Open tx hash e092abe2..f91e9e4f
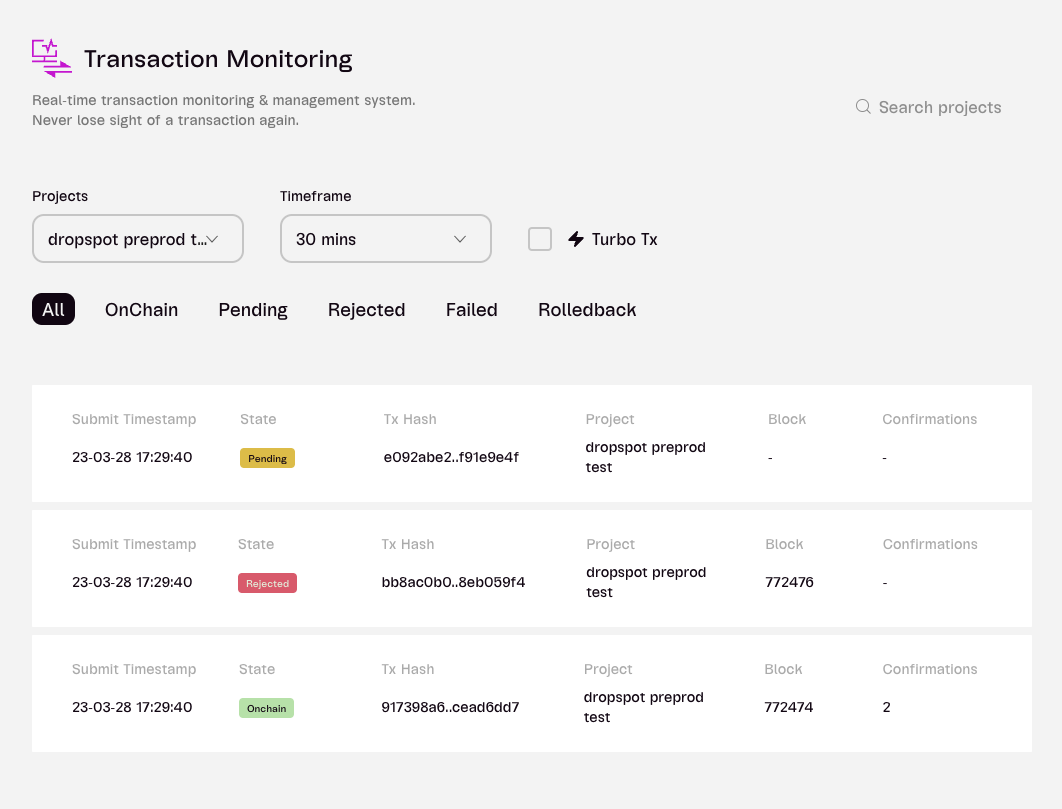 pos(451,457)
